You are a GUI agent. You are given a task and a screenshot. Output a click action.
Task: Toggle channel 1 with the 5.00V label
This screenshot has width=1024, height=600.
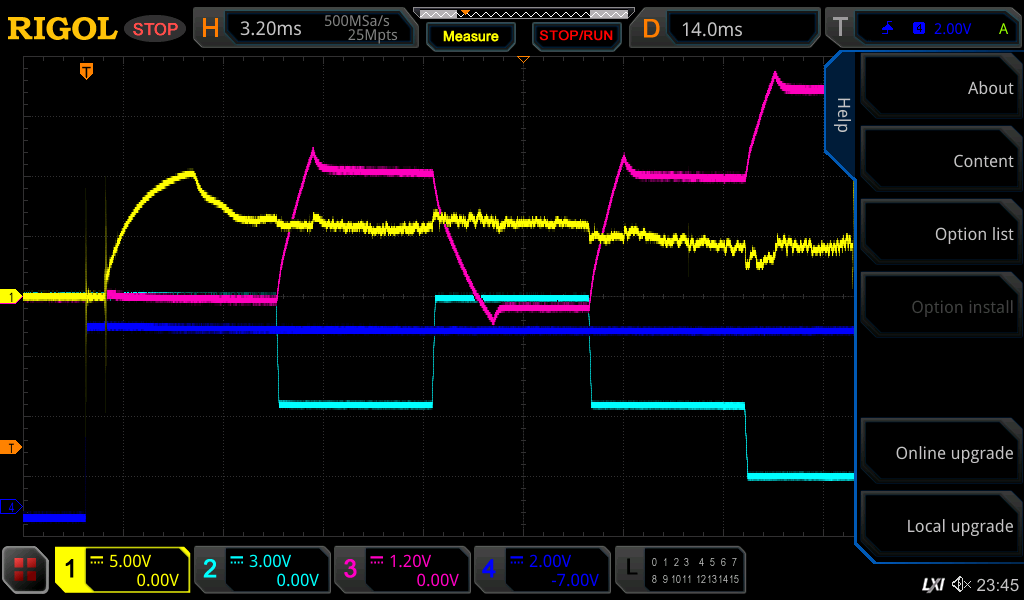point(122,570)
